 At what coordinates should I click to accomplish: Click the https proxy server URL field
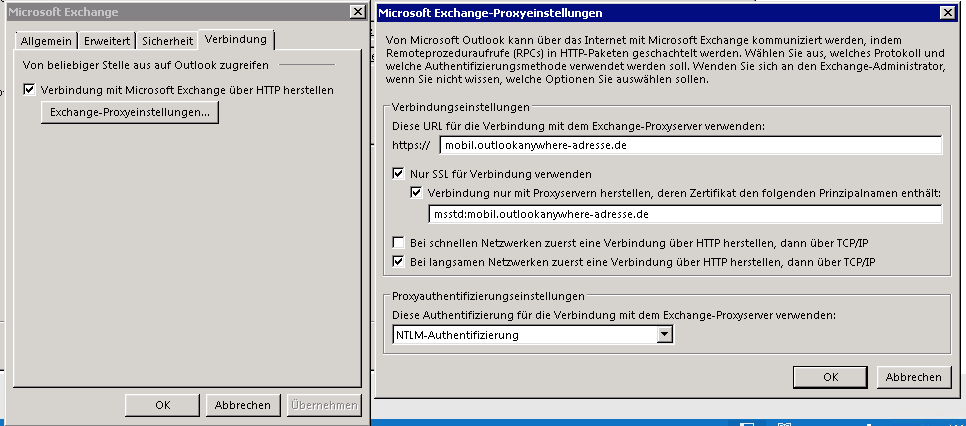point(691,145)
